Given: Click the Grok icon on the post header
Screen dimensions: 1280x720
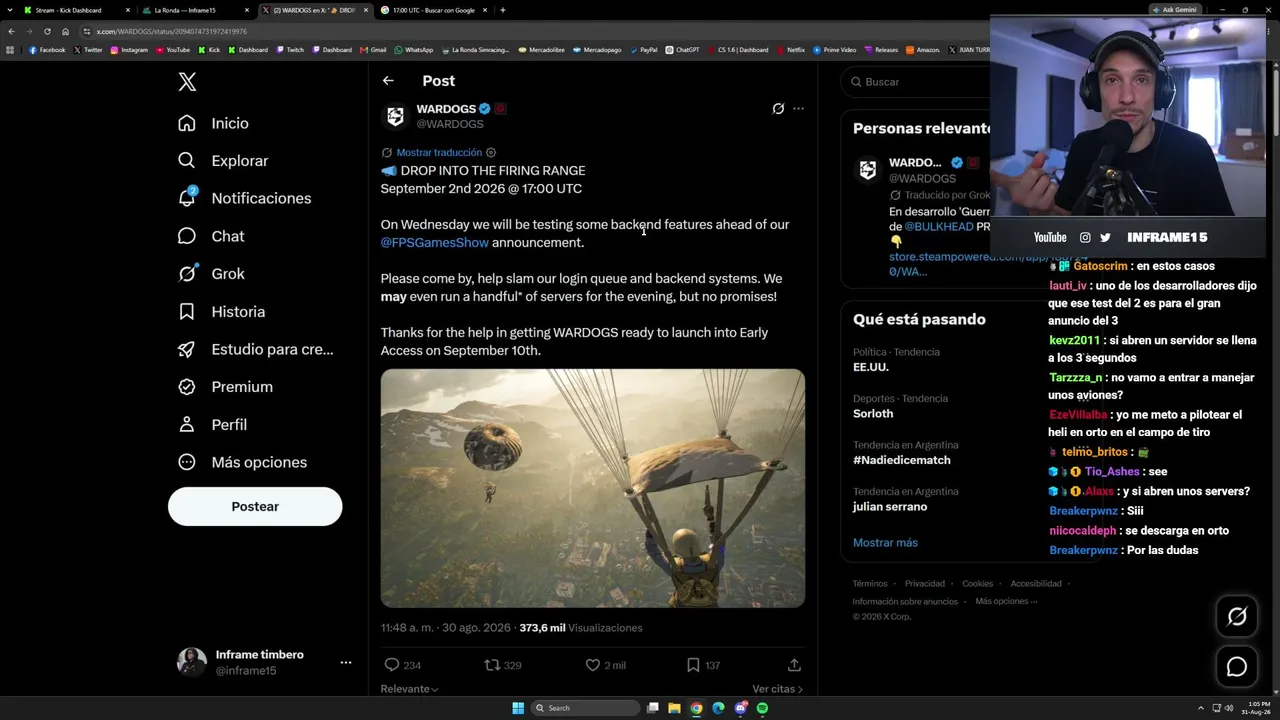Looking at the screenshot, I should pos(778,108).
